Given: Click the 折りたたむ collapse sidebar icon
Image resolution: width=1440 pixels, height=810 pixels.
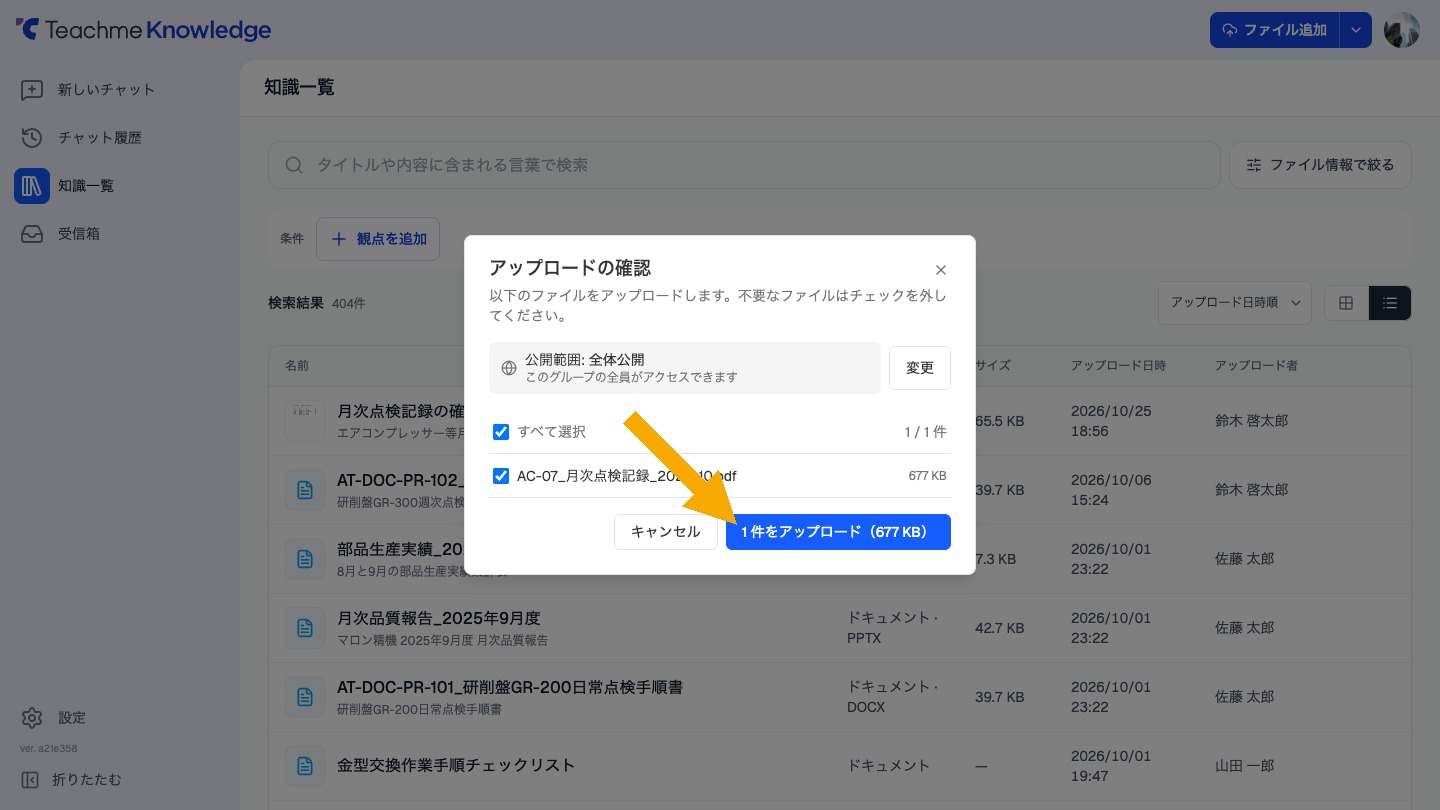Looking at the screenshot, I should point(30,780).
